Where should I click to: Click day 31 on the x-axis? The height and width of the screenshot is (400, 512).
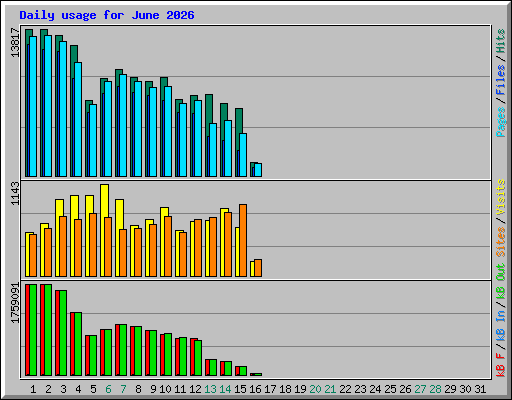tap(480, 389)
